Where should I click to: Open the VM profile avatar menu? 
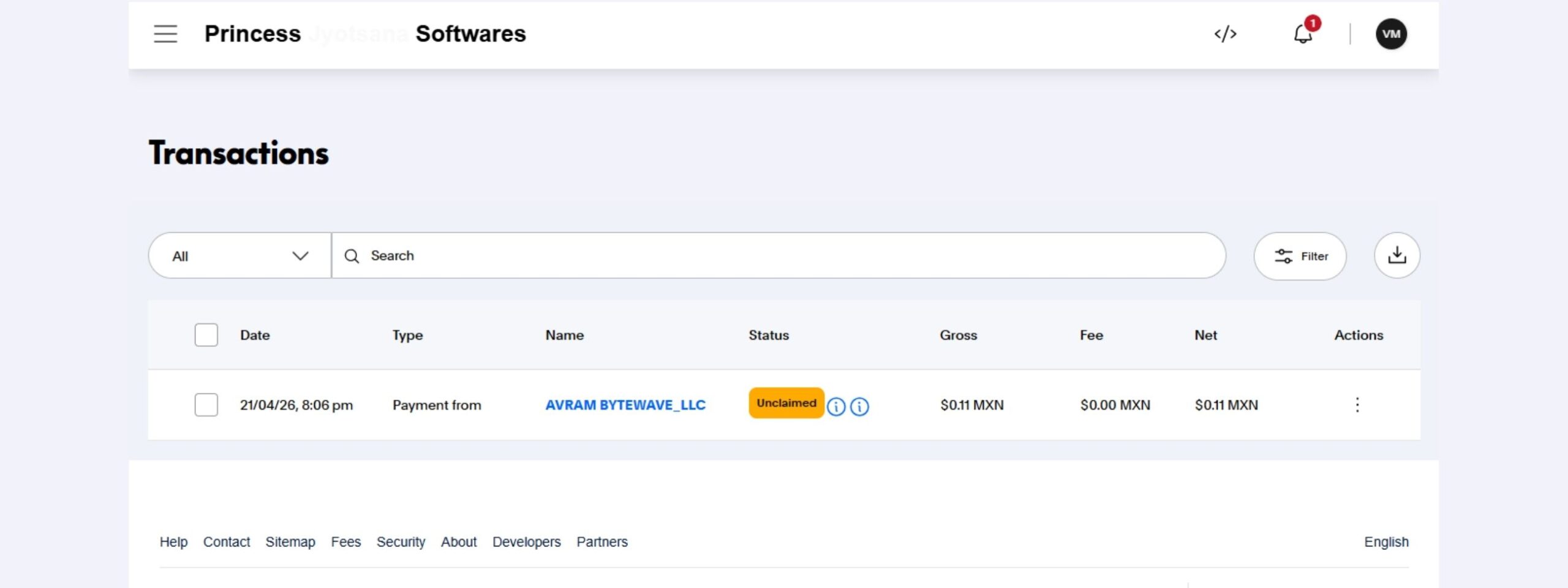1391,34
